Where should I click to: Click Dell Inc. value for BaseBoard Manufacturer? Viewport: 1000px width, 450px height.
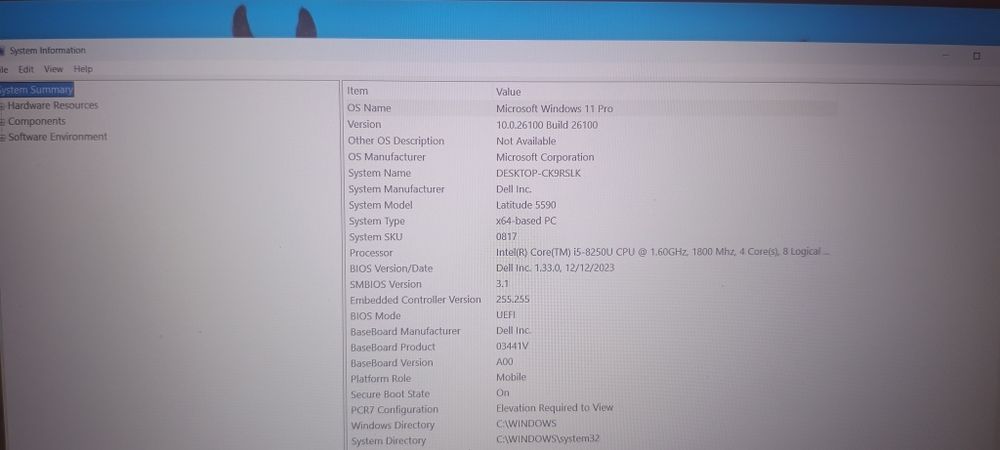click(514, 330)
